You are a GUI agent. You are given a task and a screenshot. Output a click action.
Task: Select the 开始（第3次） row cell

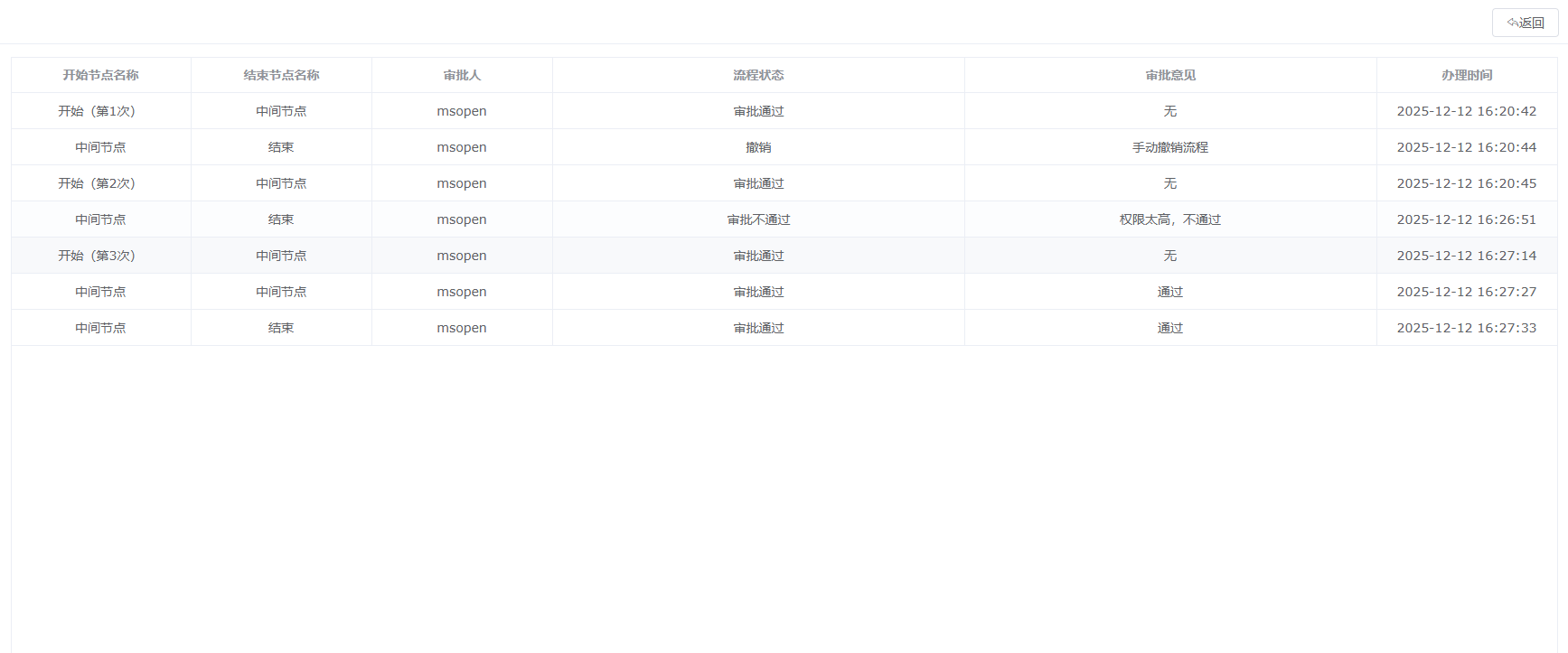click(97, 256)
